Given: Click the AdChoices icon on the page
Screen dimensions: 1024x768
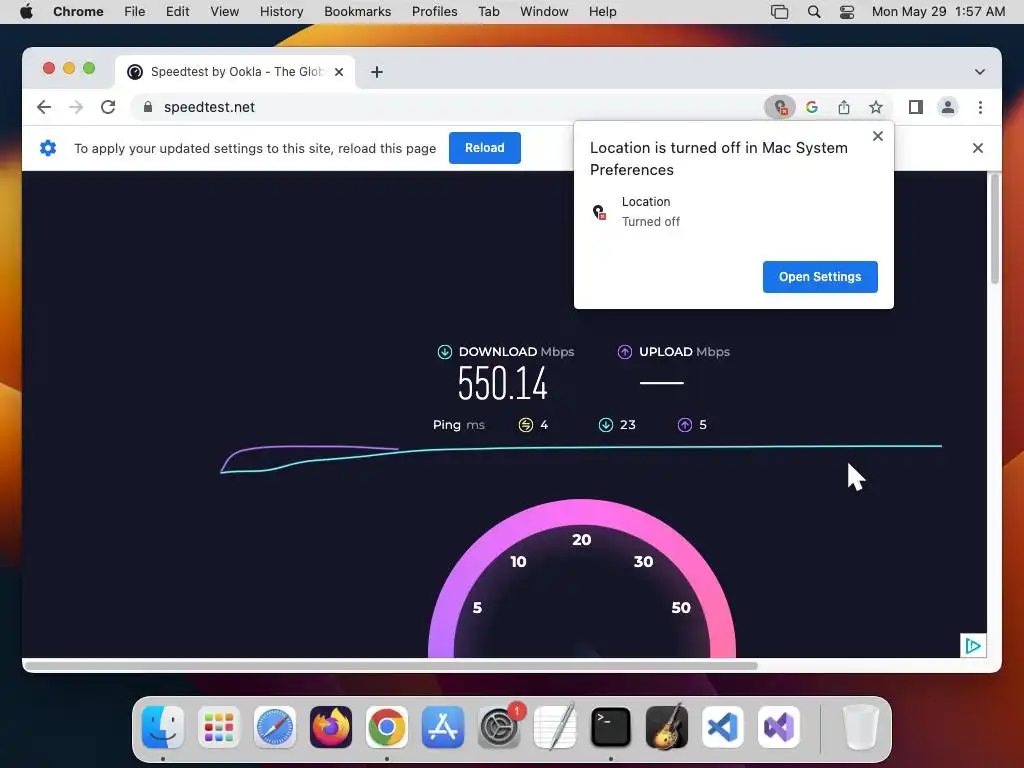Looking at the screenshot, I should (972, 646).
